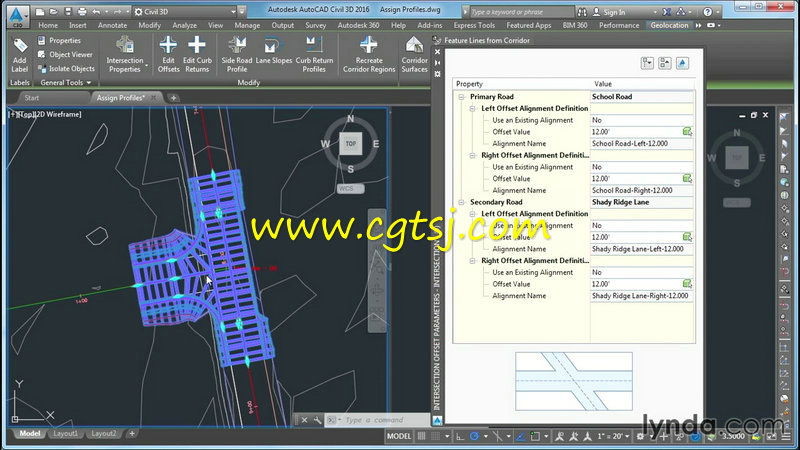Viewport: 800px width, 450px height.
Task: Toggle MODEL space button in status bar
Action: tap(399, 436)
